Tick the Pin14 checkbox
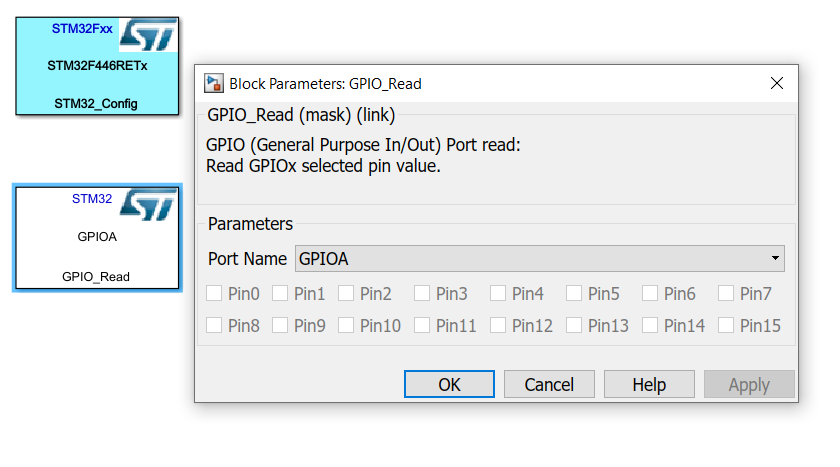The image size is (840, 467). click(x=650, y=325)
